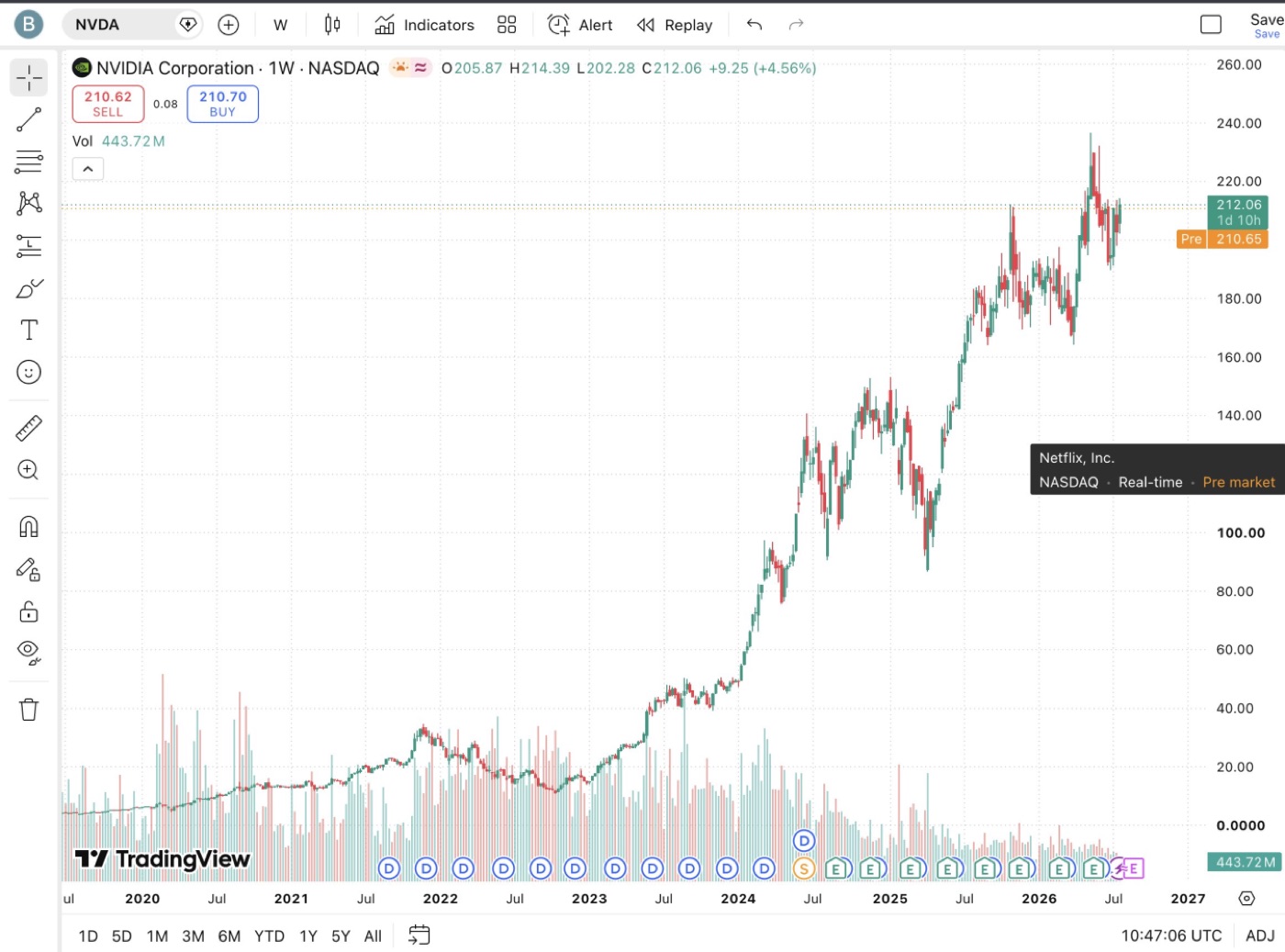Select the Fibonacci retracement lines tool

point(28,162)
